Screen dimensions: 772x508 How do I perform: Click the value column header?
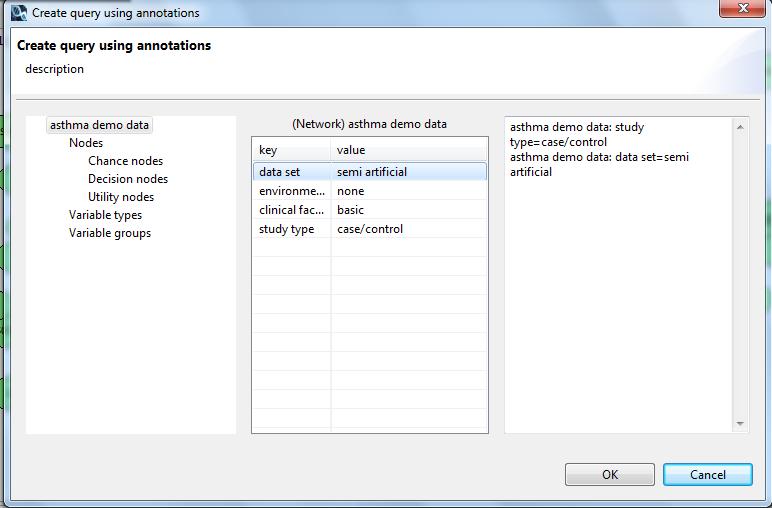[x=409, y=150]
